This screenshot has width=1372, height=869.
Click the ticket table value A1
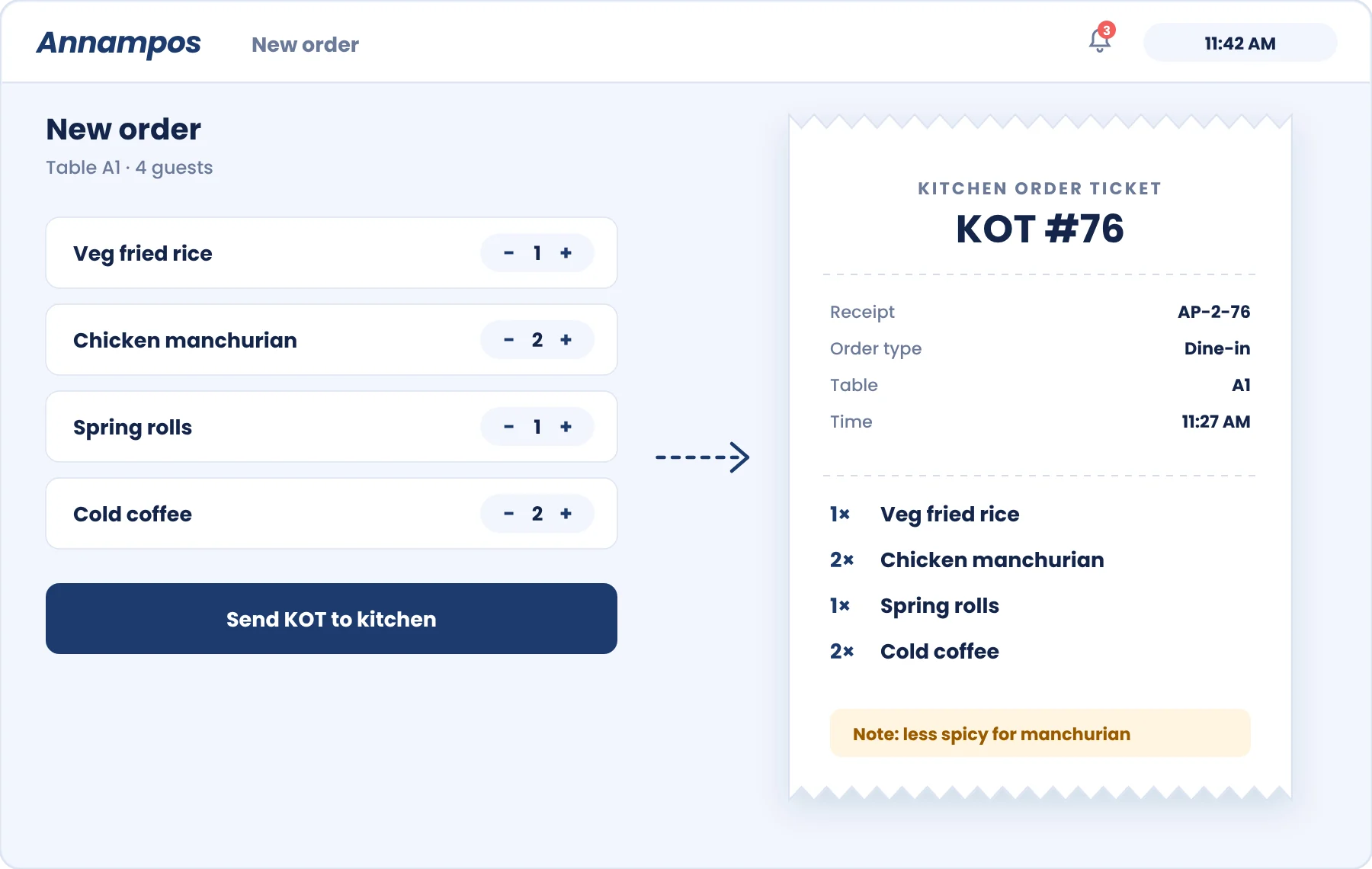pos(1241,385)
